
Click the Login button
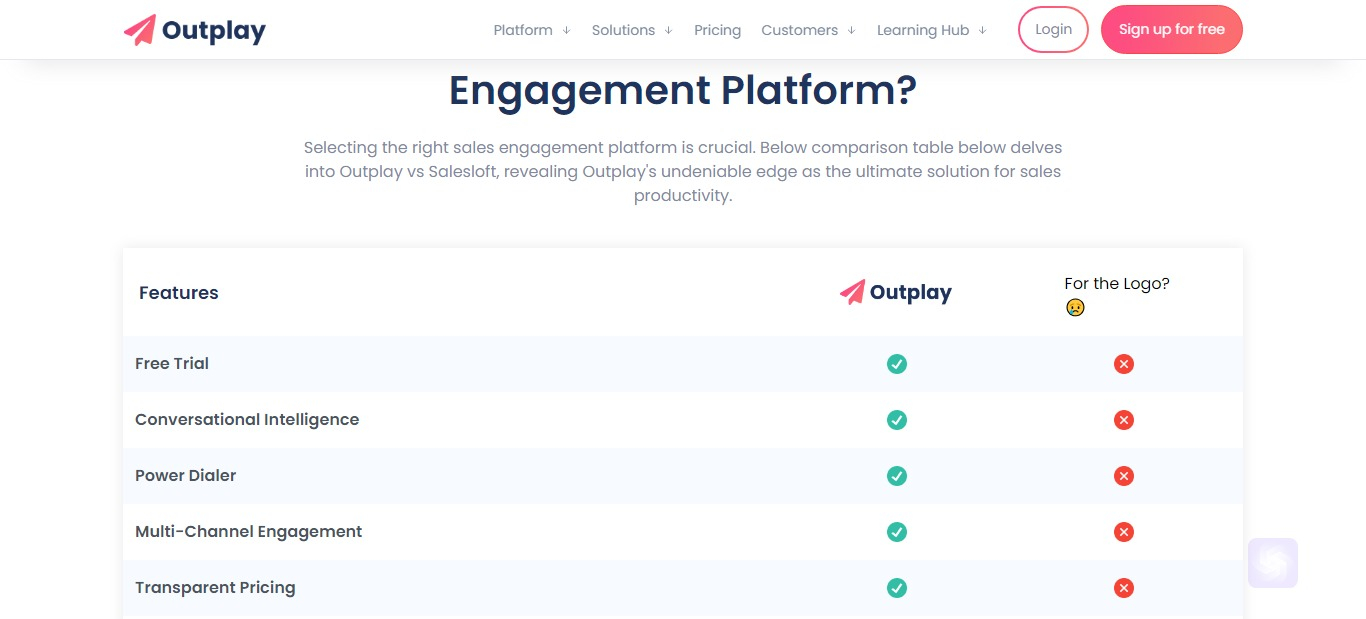click(1053, 29)
